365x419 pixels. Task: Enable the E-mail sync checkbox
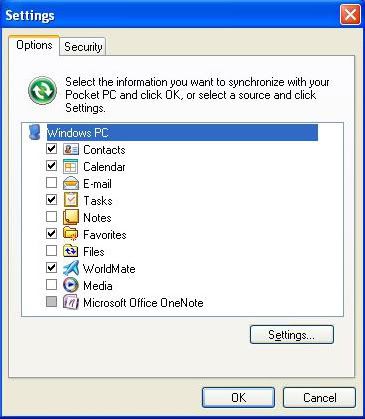click(51, 183)
